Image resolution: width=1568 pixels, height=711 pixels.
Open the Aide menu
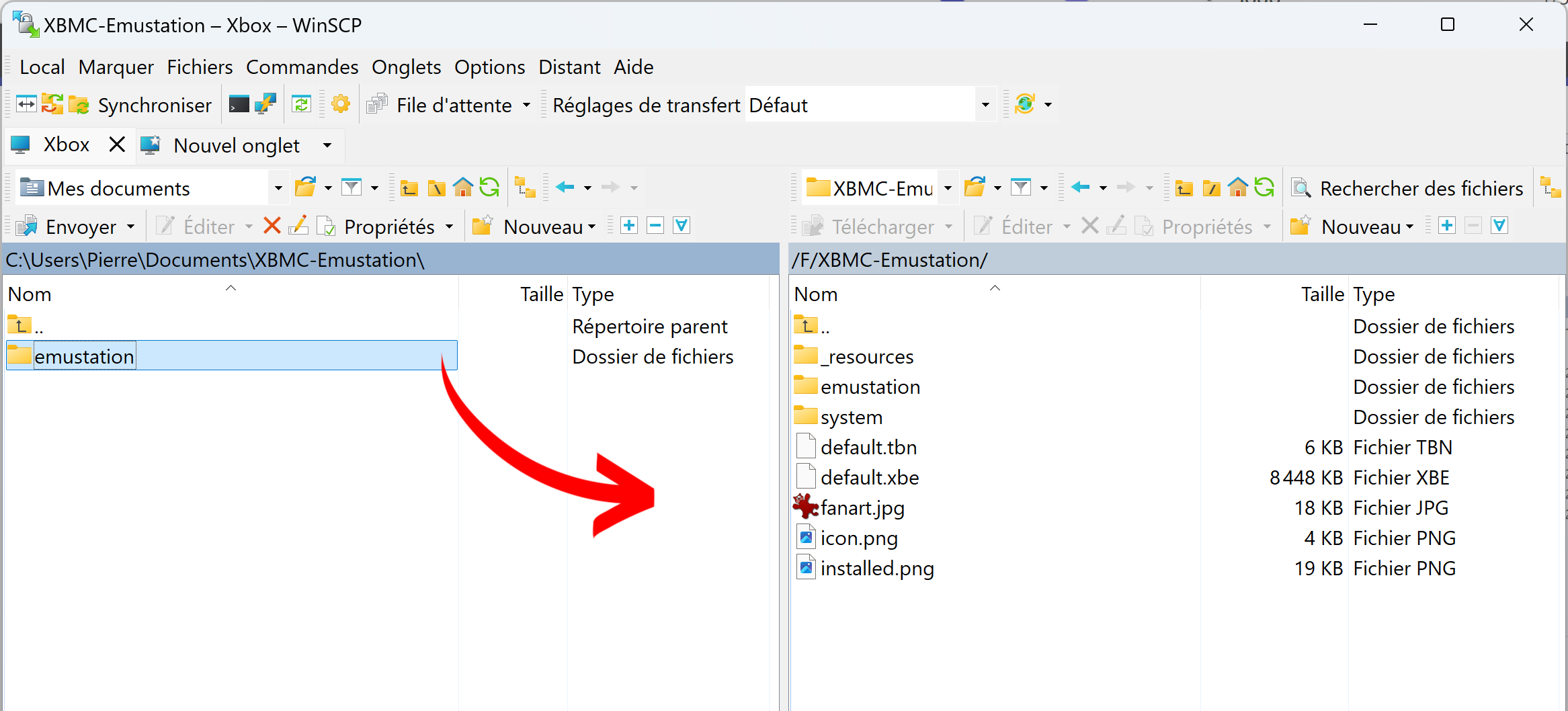tap(634, 67)
